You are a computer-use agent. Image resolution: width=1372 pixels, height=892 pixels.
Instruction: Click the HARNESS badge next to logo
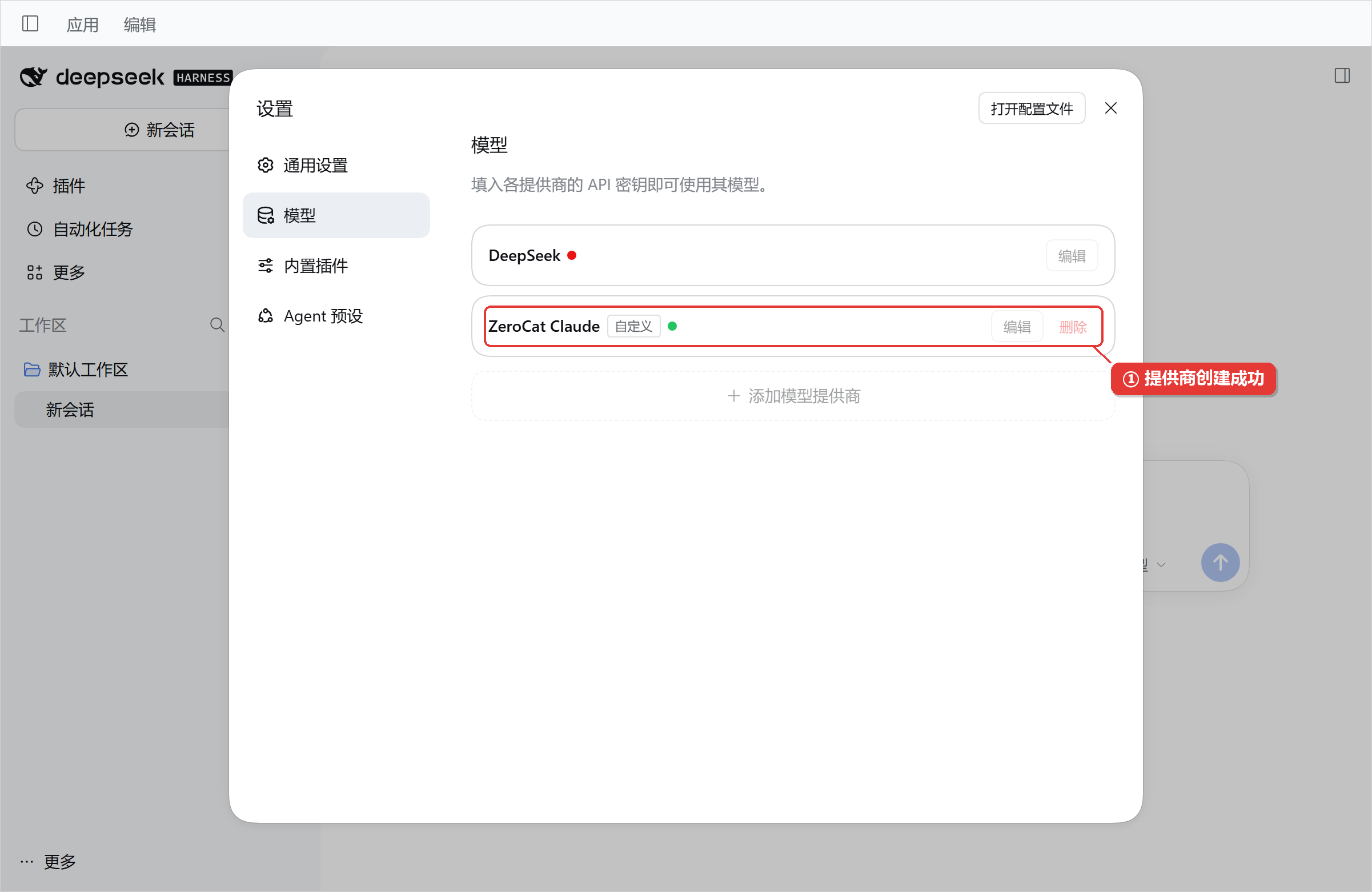click(203, 77)
